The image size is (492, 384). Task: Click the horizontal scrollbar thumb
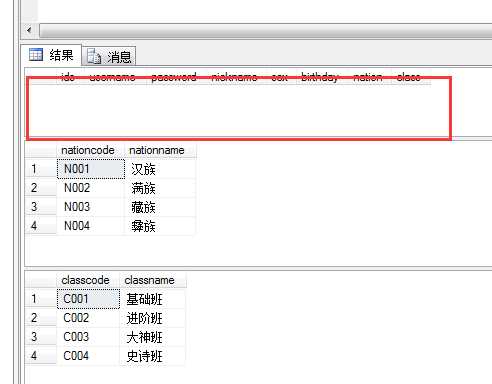(x=265, y=30)
